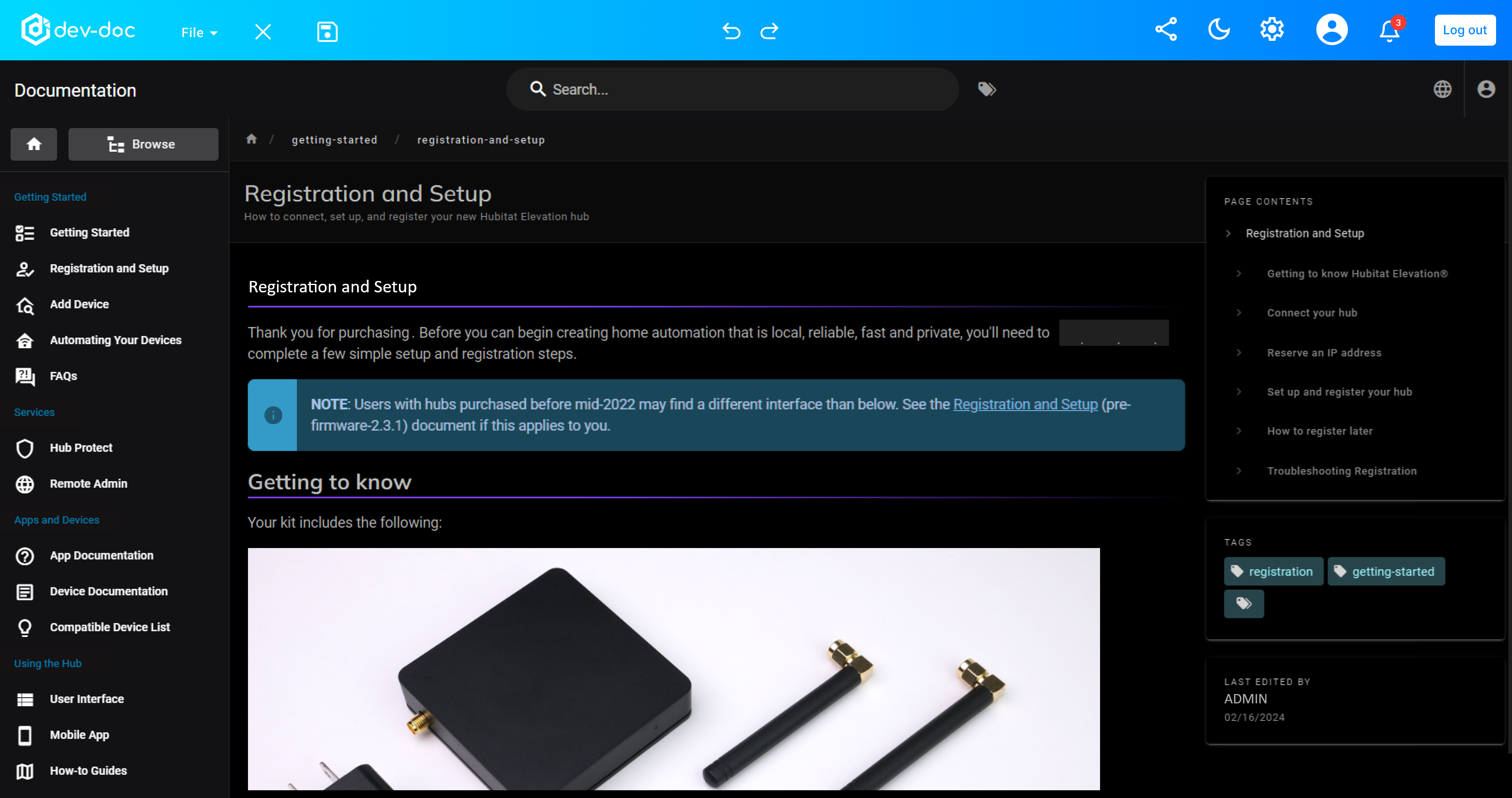Click the breadcrumb home icon
1512x798 pixels.
pos(251,139)
